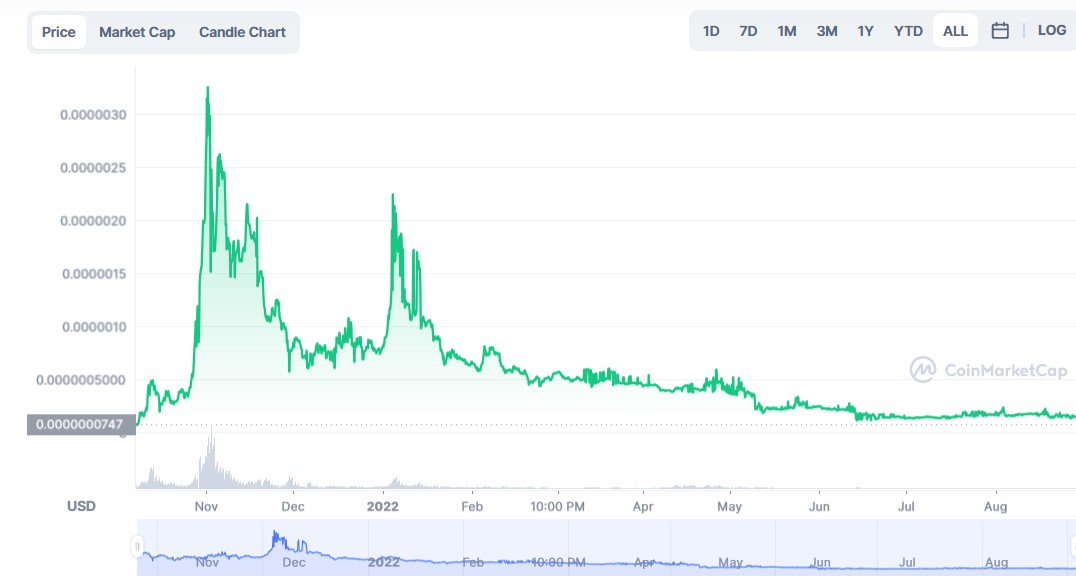This screenshot has width=1076, height=583.
Task: Switch to the Candle Chart view
Action: pos(242,31)
